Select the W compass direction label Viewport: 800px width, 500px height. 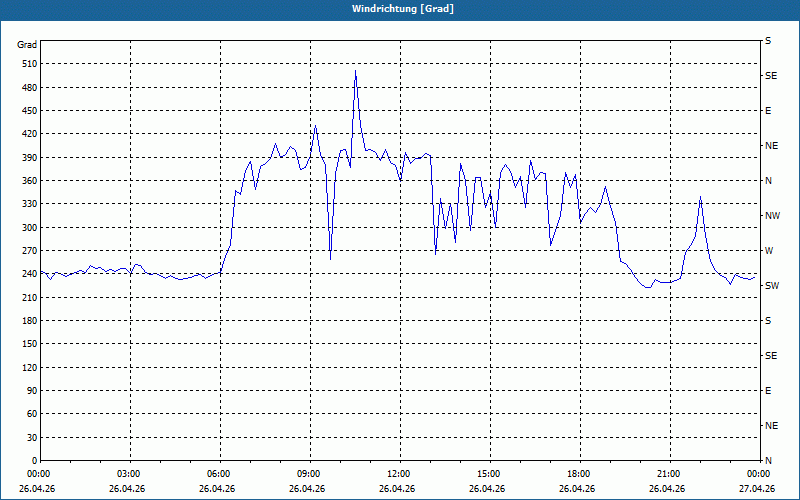769,251
